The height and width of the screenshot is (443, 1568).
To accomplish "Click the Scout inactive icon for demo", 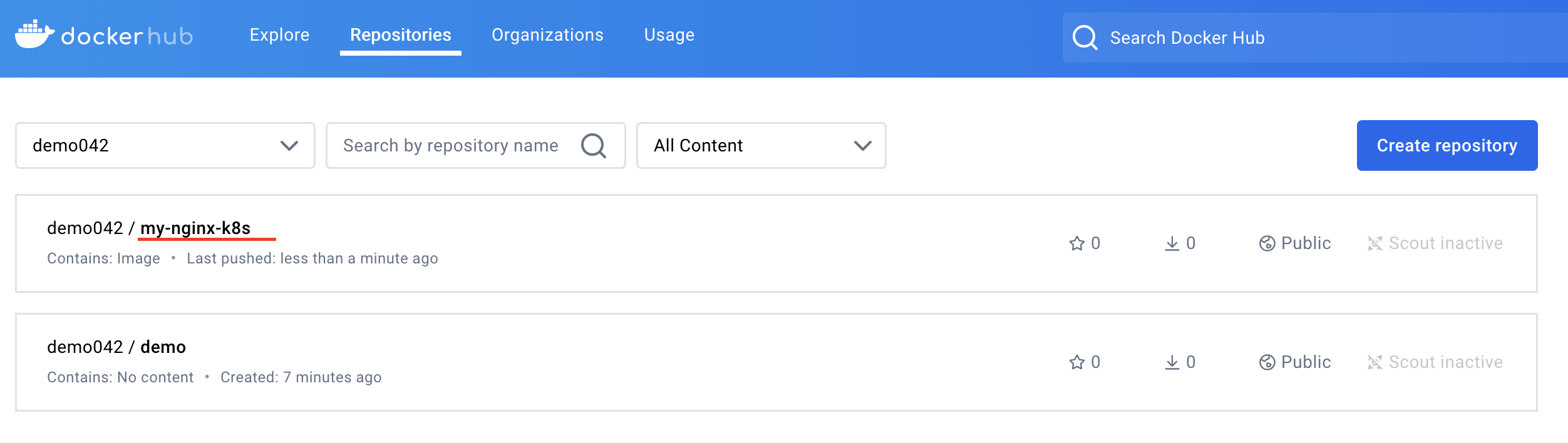I will [1375, 362].
